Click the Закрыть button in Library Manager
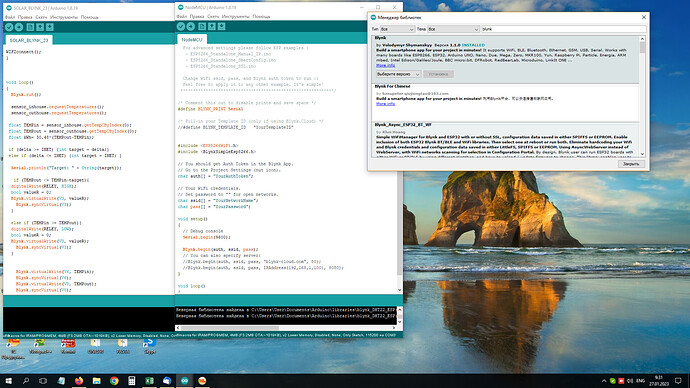The height and width of the screenshot is (388, 690). pos(631,164)
